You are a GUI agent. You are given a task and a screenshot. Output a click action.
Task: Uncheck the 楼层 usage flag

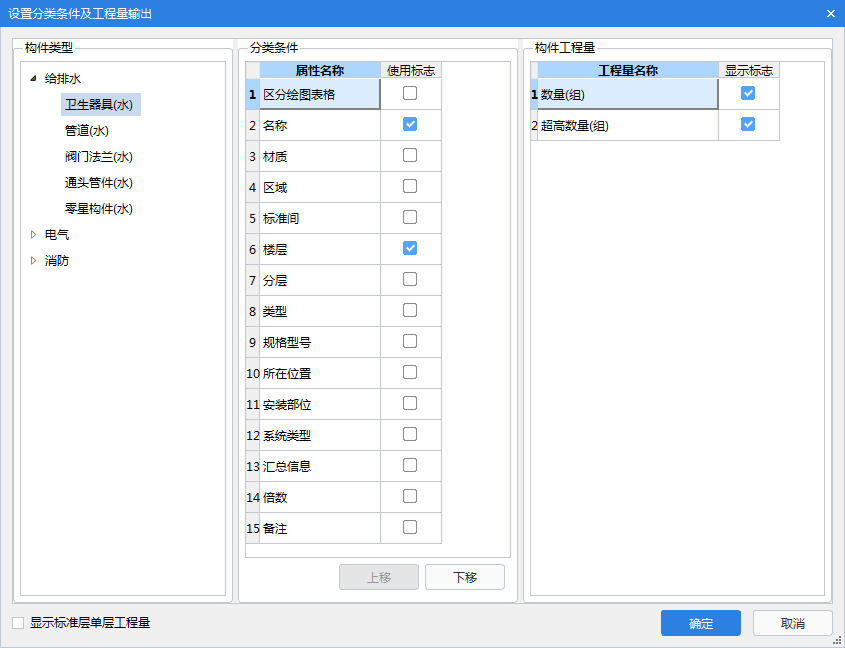(x=410, y=248)
